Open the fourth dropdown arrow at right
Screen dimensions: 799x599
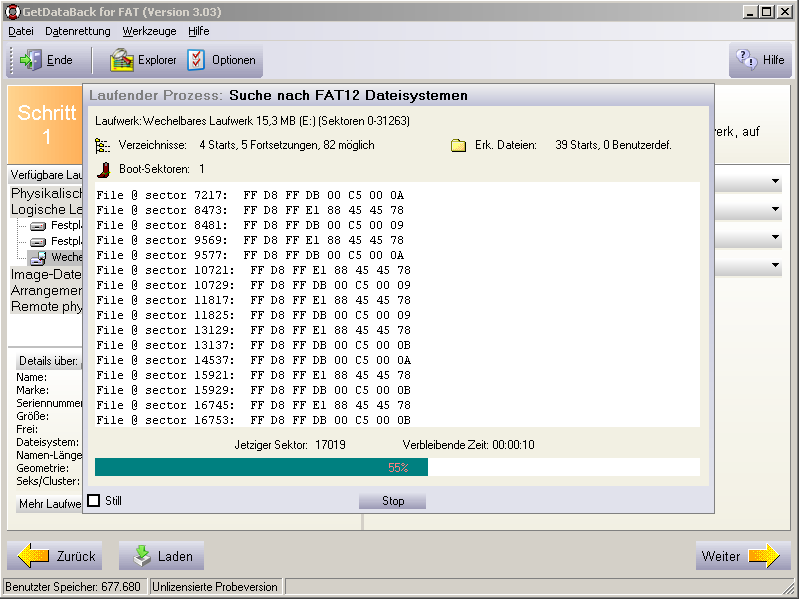(x=775, y=265)
